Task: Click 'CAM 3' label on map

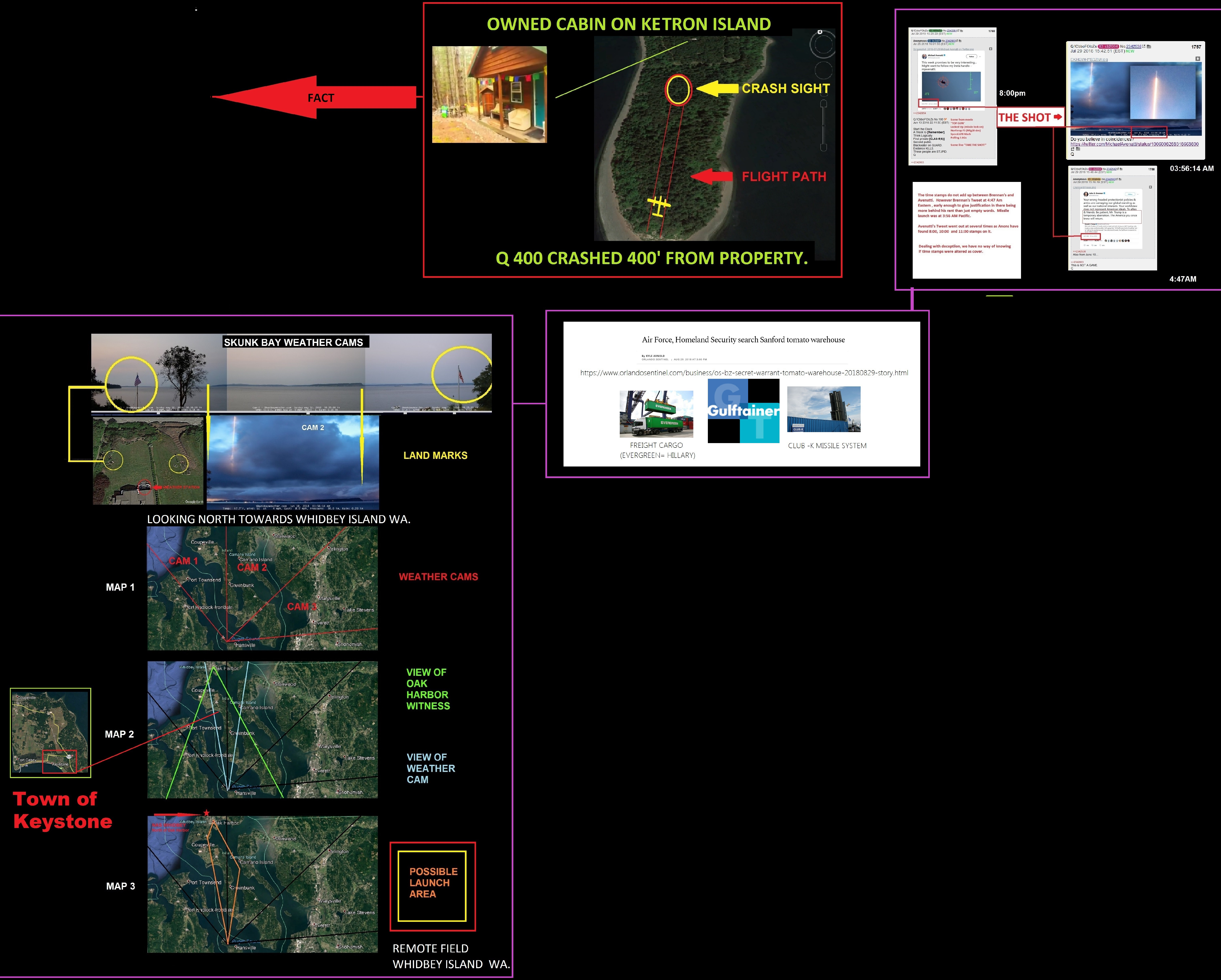Action: (x=302, y=607)
